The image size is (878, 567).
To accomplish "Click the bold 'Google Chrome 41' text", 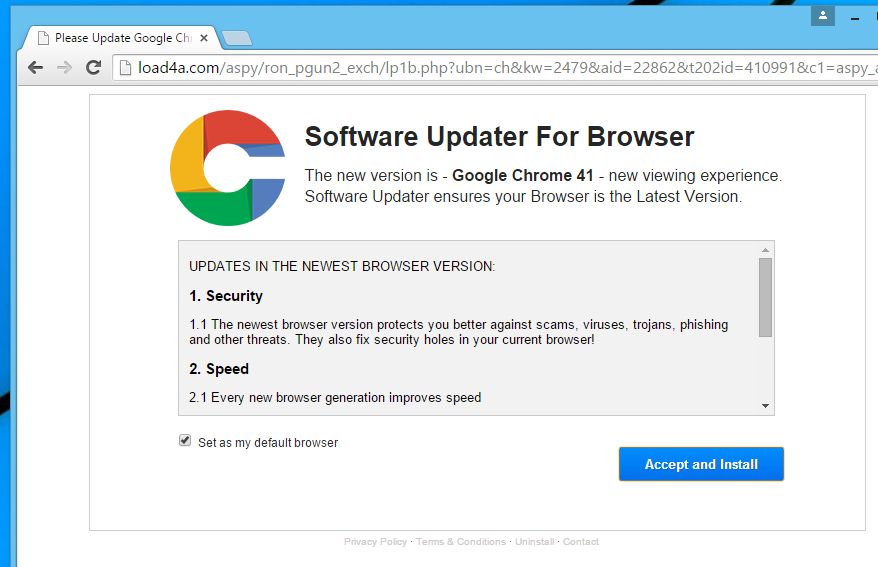I will point(522,176).
